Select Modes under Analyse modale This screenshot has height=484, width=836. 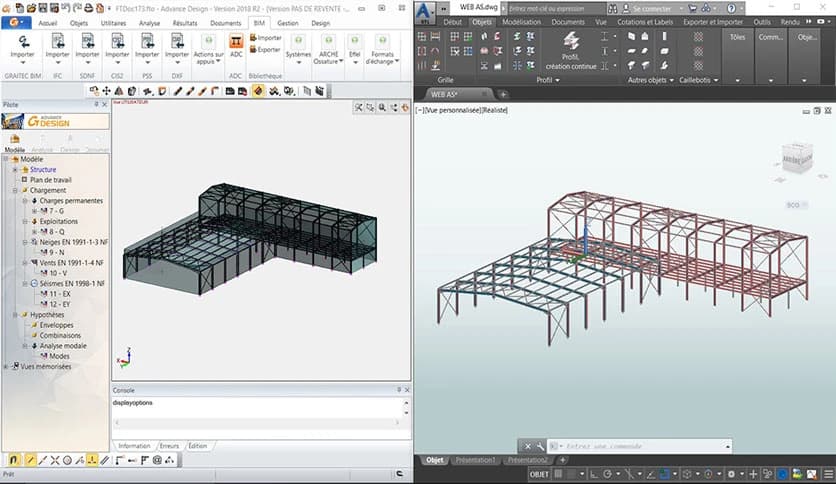click(59, 356)
